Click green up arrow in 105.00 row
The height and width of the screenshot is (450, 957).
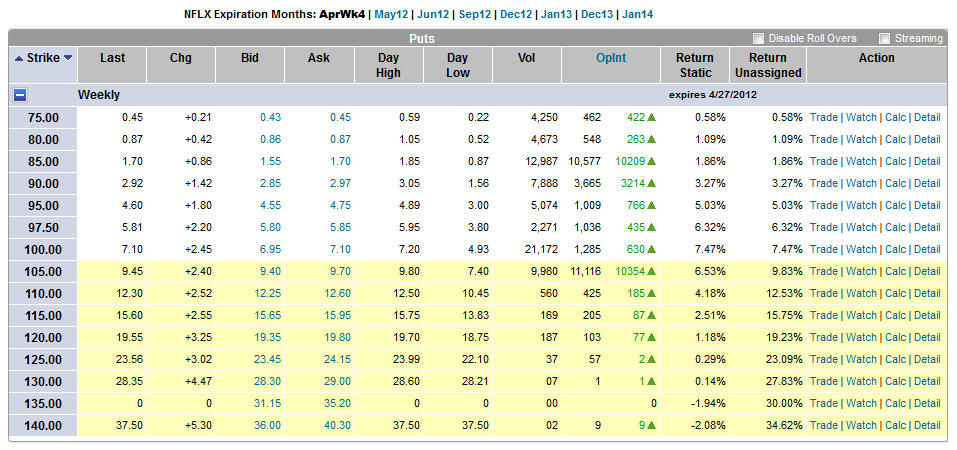point(652,271)
